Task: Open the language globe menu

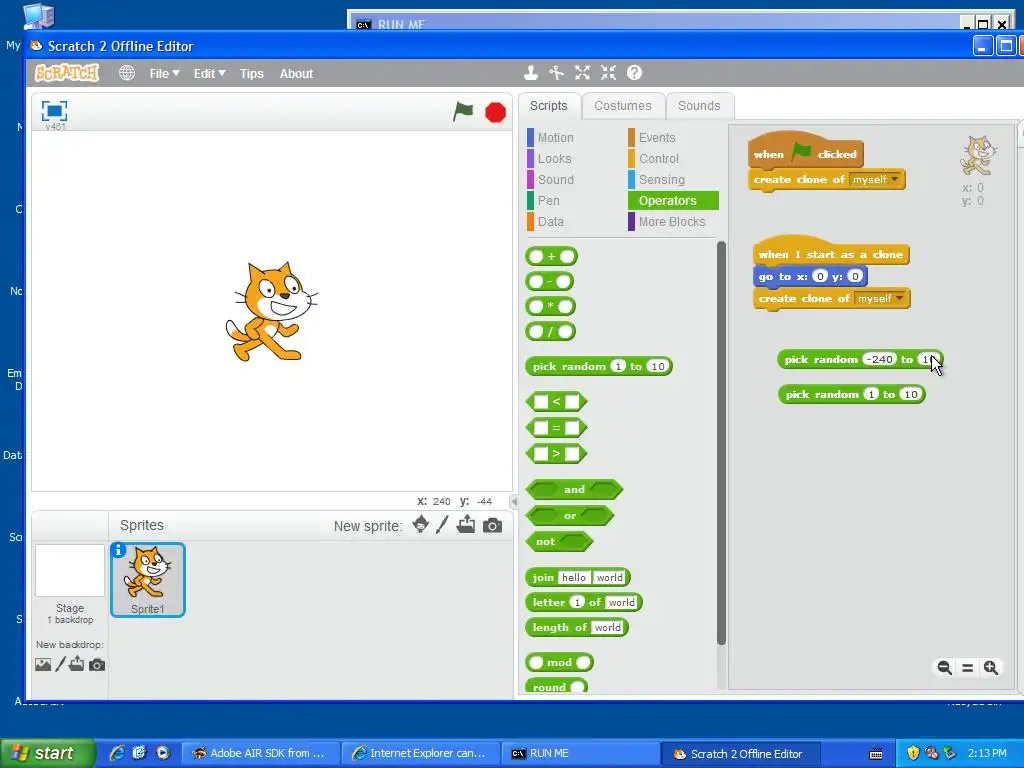Action: (127, 73)
